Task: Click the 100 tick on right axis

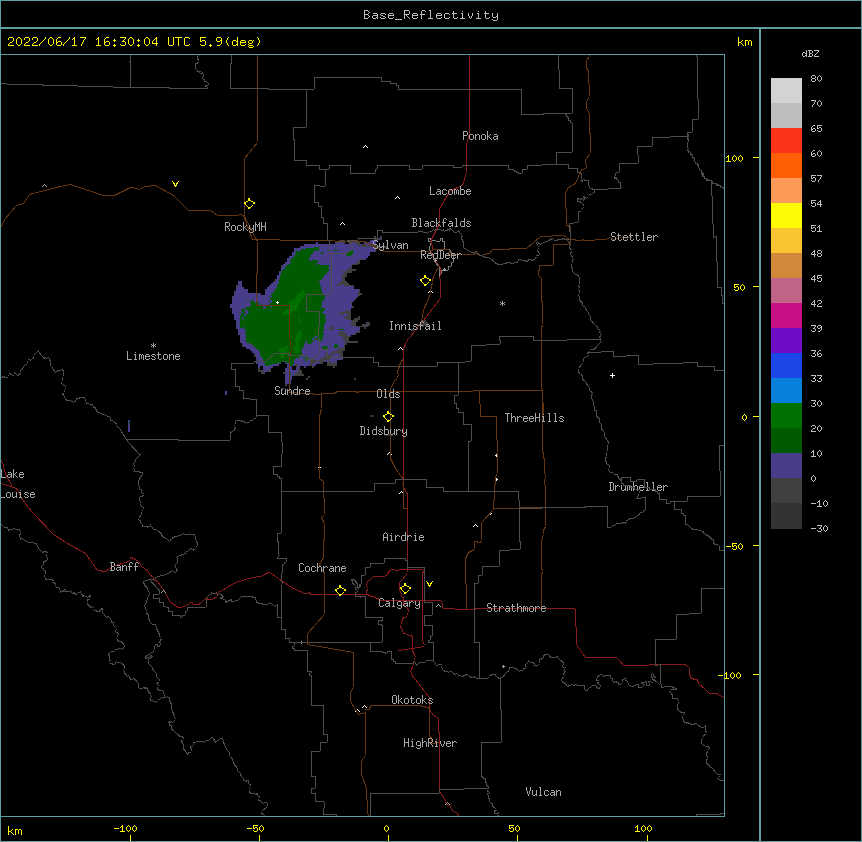Action: pos(734,158)
